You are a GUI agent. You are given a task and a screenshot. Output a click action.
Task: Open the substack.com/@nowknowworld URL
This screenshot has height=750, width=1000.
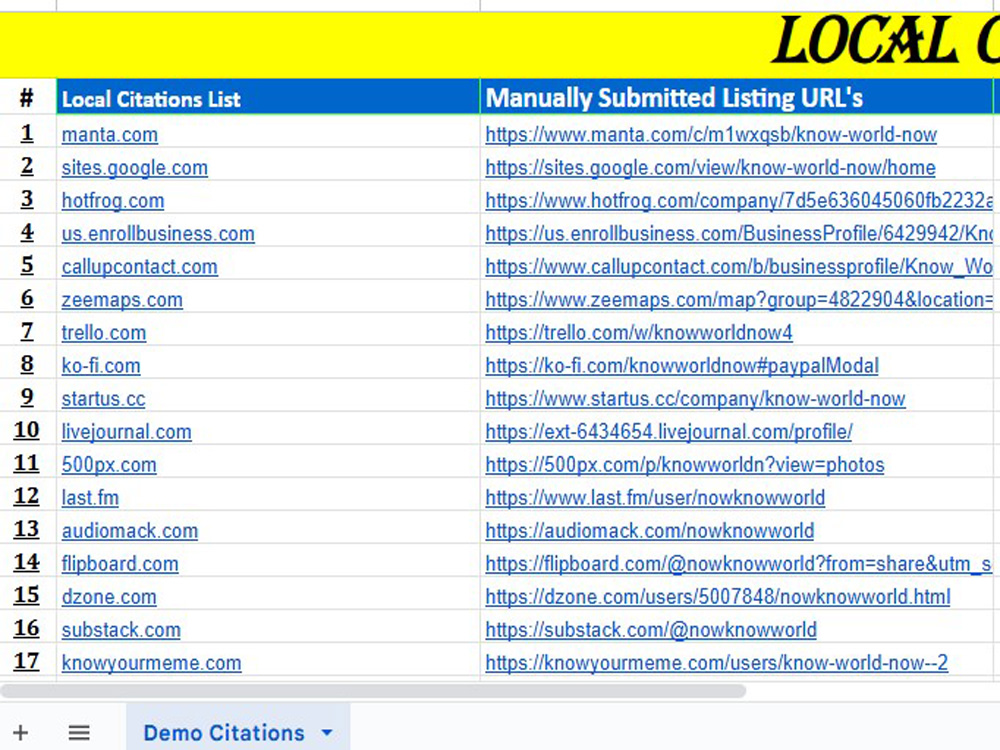pos(651,630)
